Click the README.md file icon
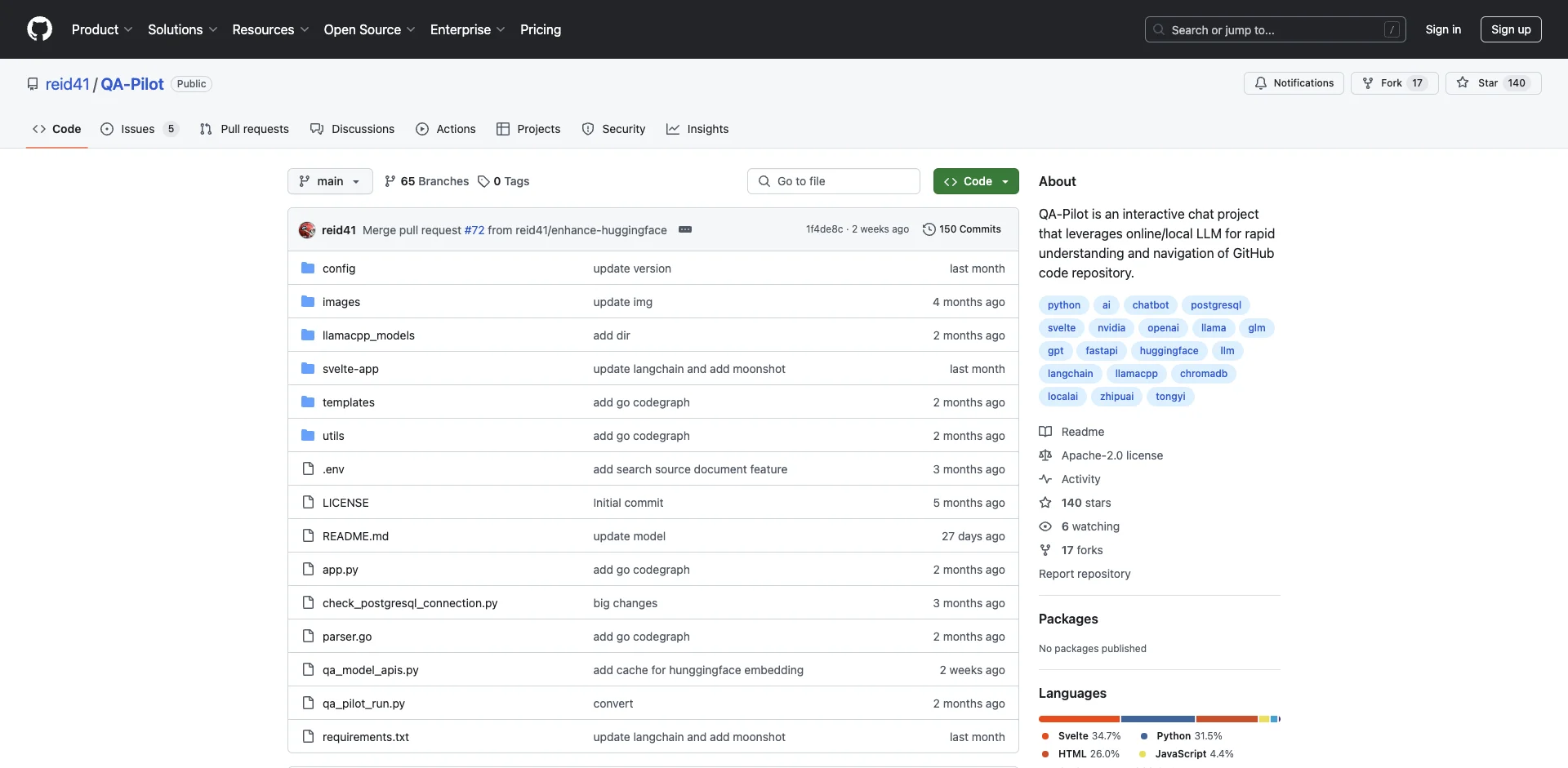Image resolution: width=1568 pixels, height=768 pixels. pos(308,536)
